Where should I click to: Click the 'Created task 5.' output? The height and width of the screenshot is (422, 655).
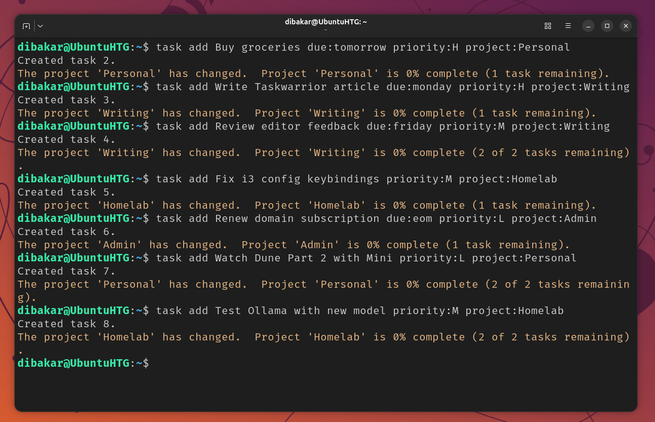click(66, 192)
